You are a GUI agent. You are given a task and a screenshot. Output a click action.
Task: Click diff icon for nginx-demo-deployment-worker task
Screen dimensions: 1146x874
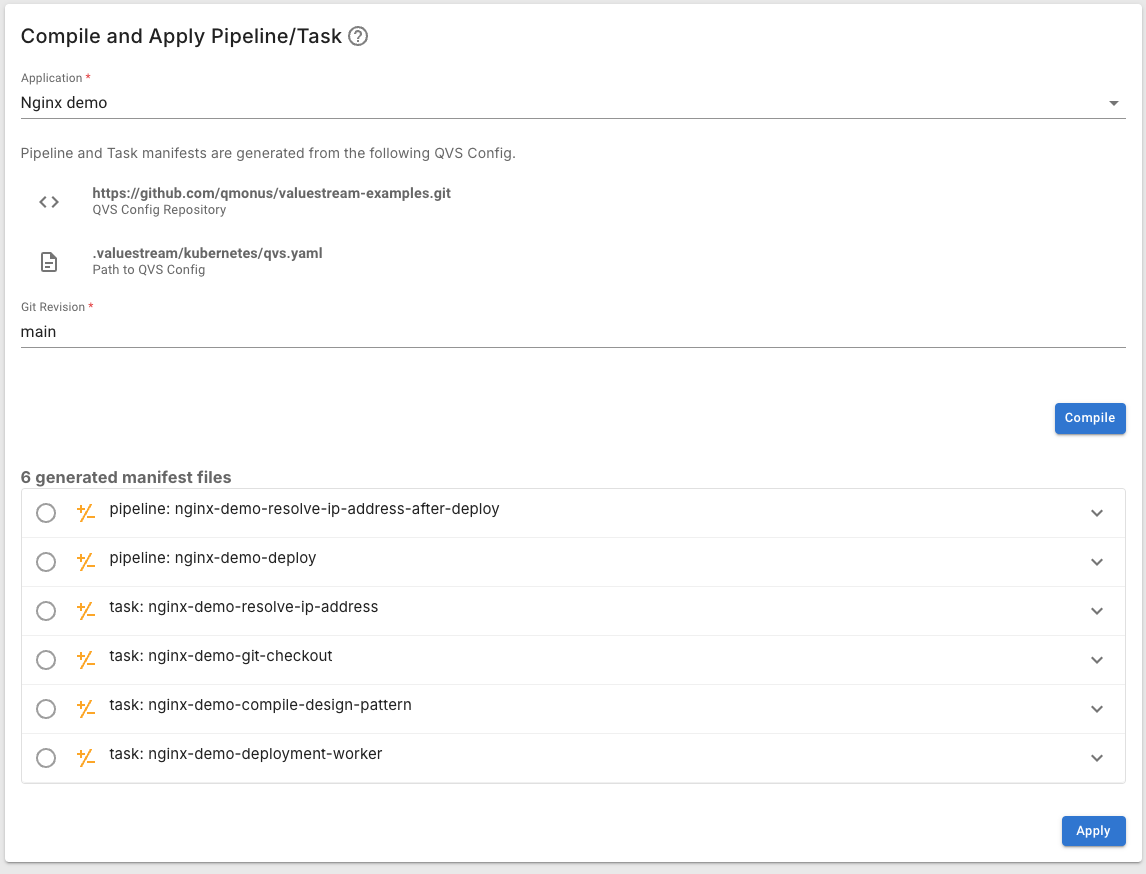(x=86, y=758)
